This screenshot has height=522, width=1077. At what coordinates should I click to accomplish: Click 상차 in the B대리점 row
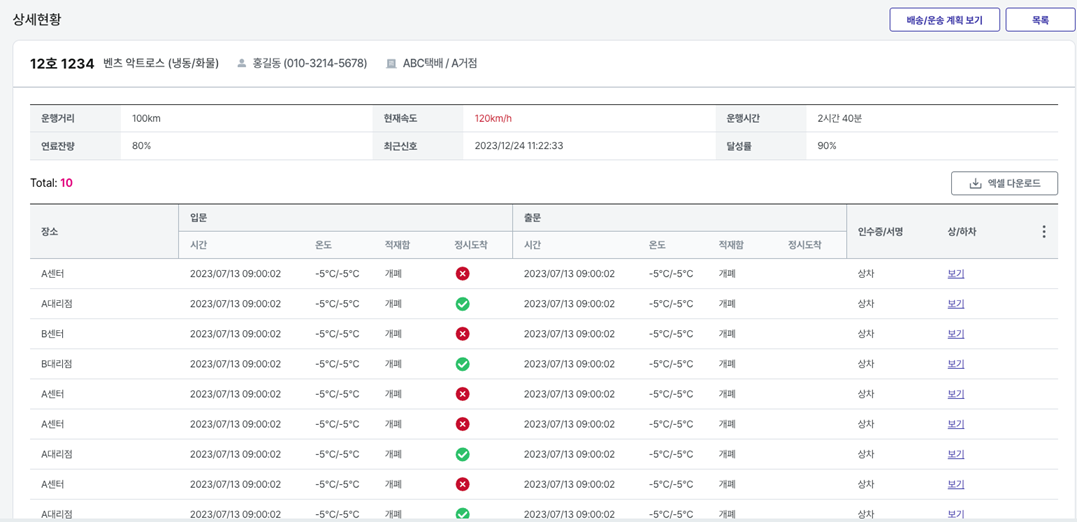pos(866,364)
